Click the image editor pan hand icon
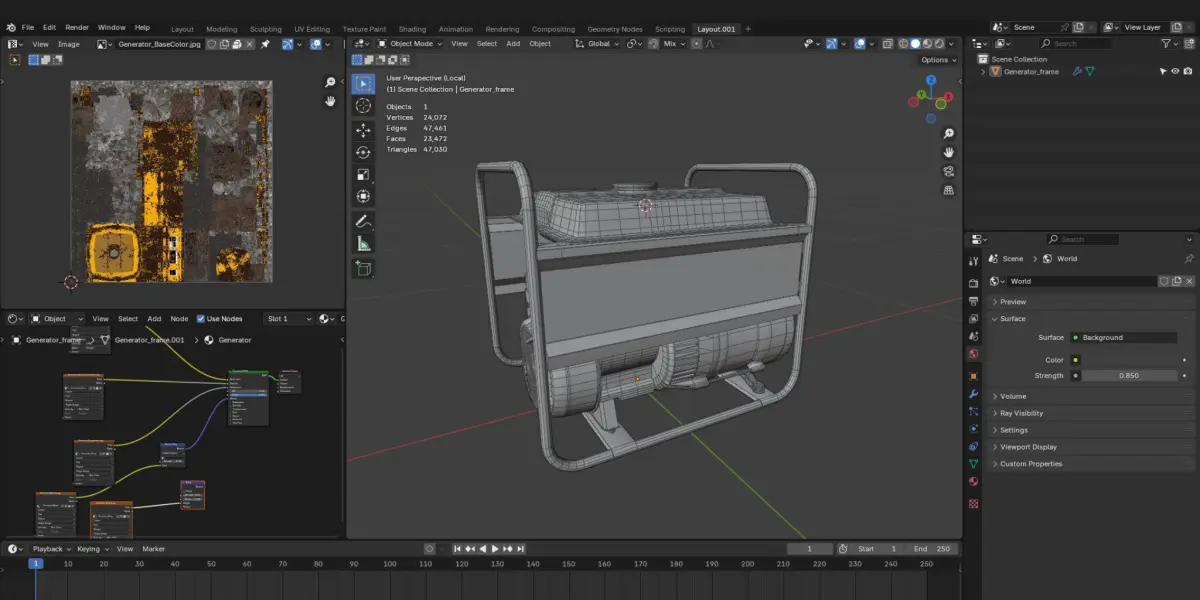Screen dimensions: 1200x600 point(330,101)
